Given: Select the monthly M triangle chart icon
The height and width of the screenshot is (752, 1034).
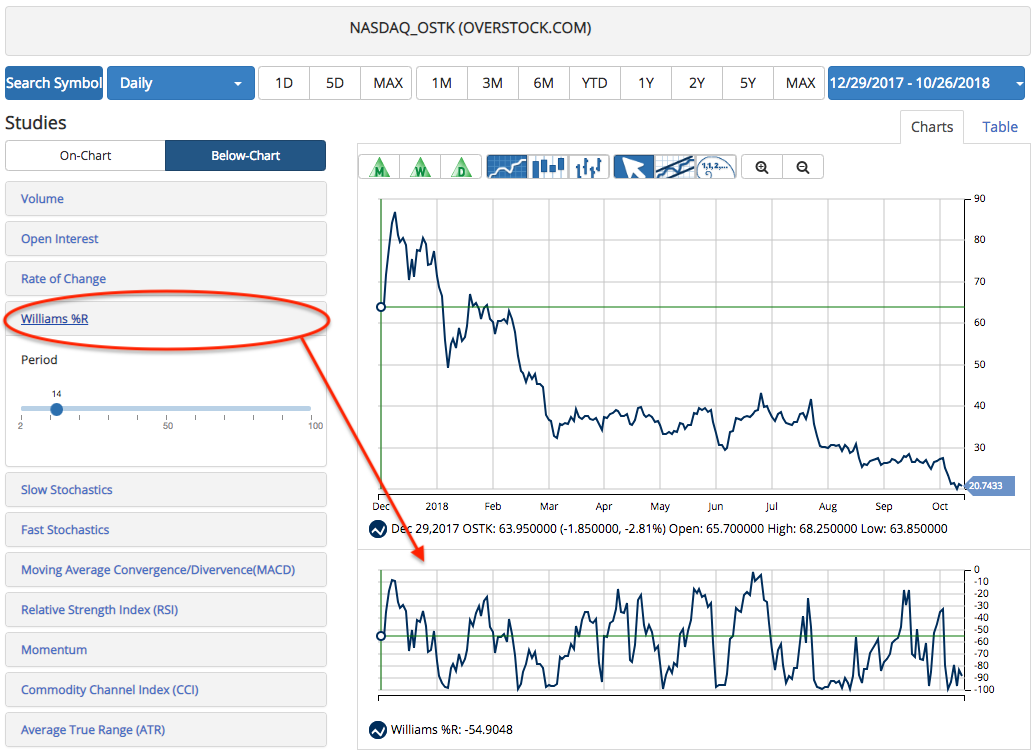Looking at the screenshot, I should (379, 167).
